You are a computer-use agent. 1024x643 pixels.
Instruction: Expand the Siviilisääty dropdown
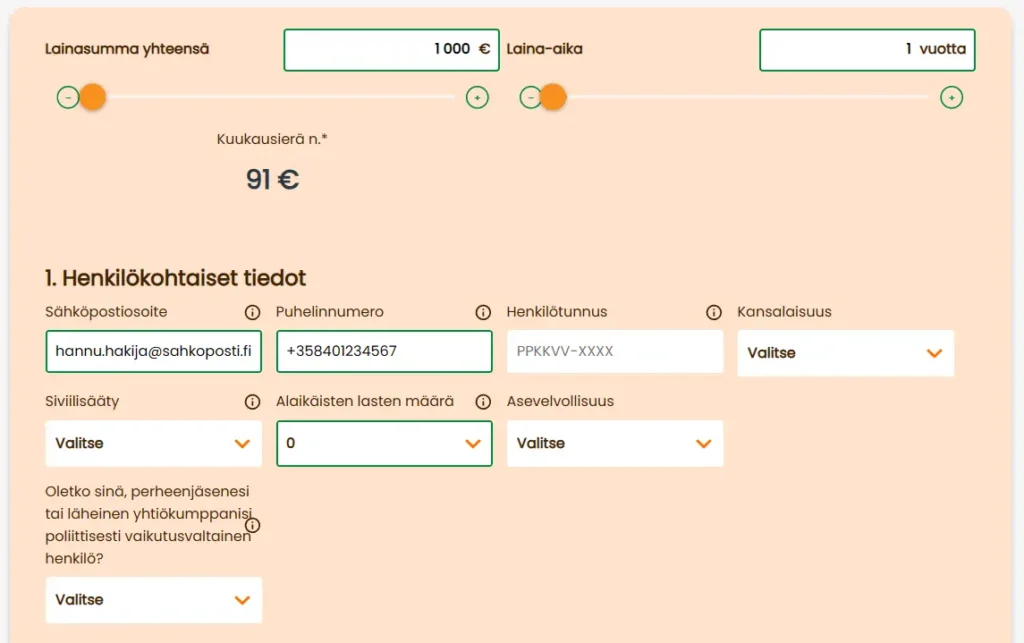(153, 443)
